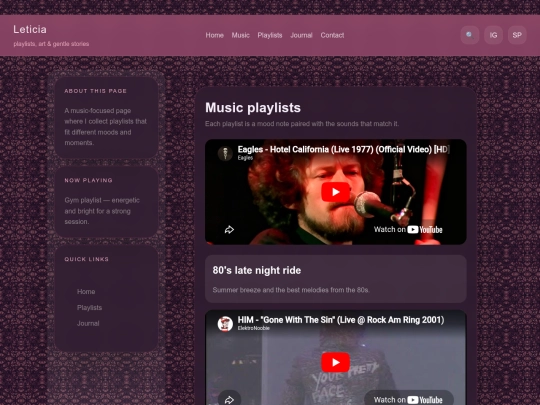Open Playlists in top navigation
The image size is (540, 405).
270,35
